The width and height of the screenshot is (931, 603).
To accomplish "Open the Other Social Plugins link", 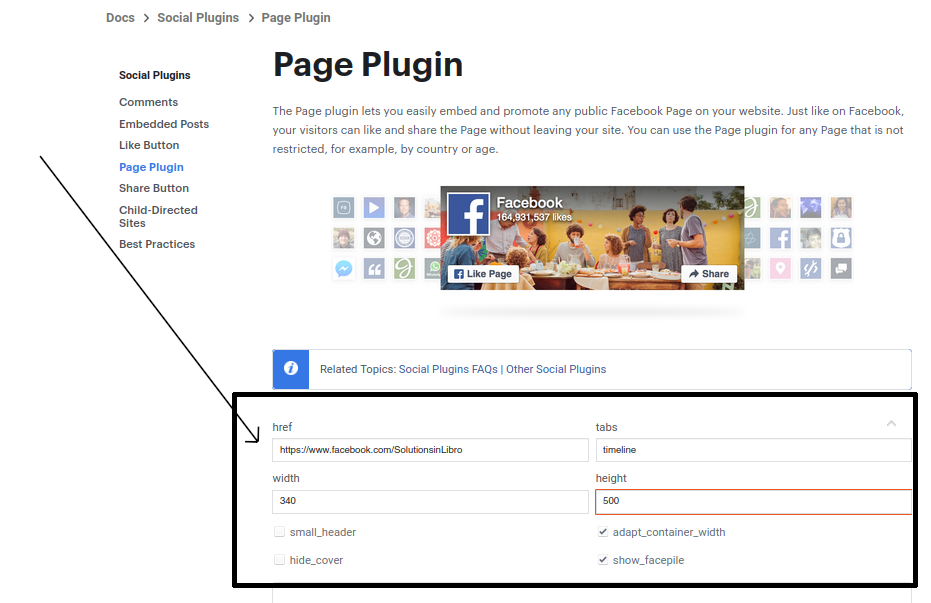I will [556, 369].
